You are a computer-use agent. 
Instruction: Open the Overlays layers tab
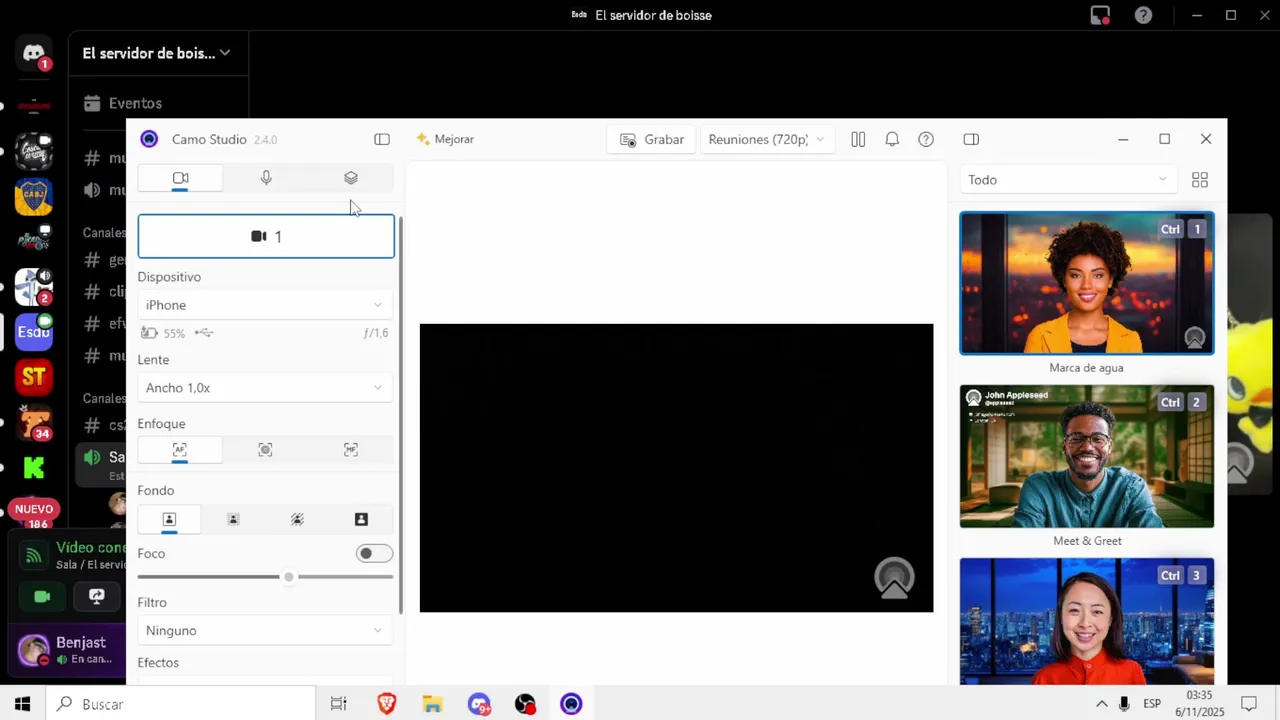(351, 178)
